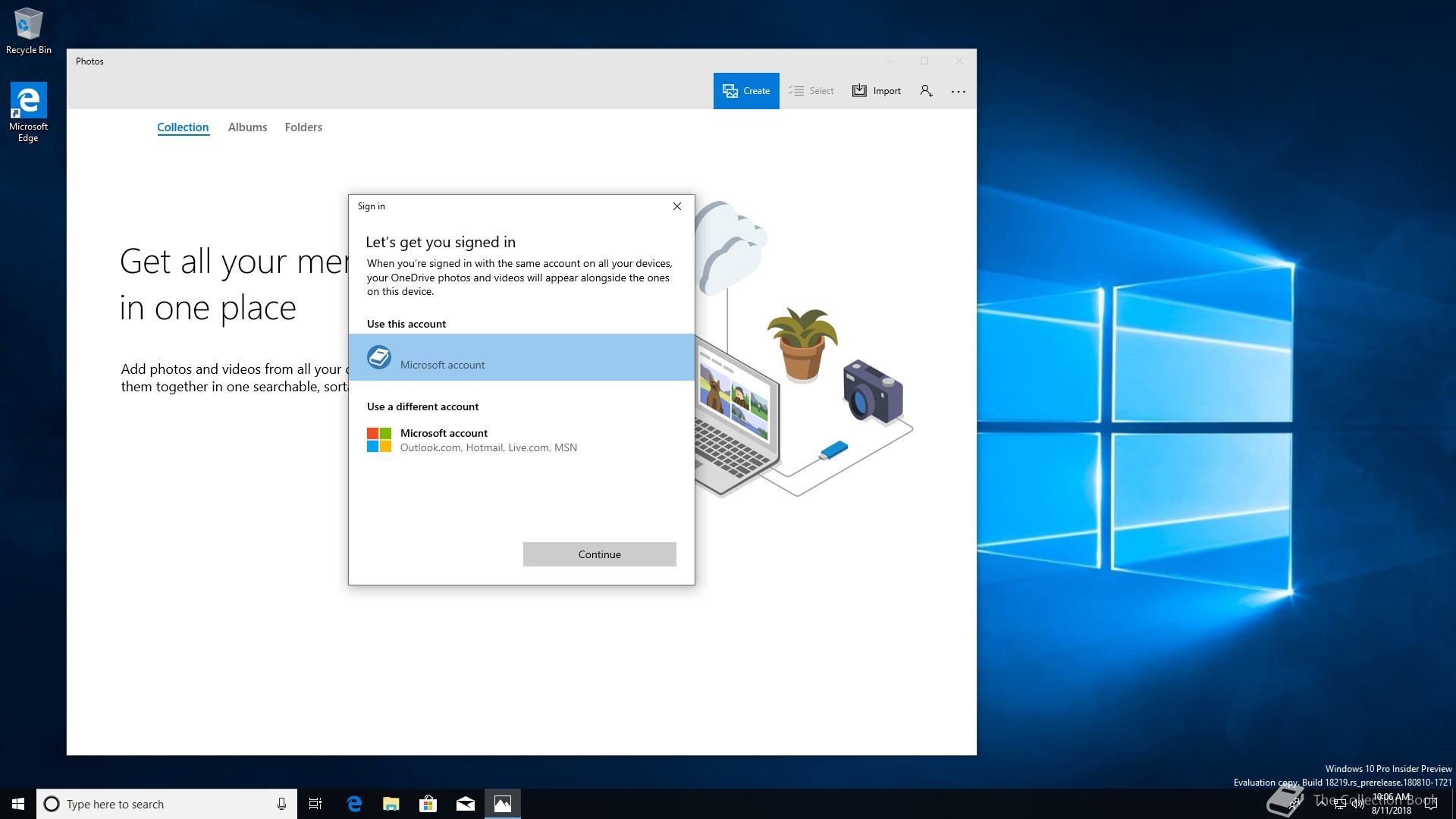Screen dimensions: 1456x819
Task: Click the microphone icon in search box
Action: pos(281,804)
